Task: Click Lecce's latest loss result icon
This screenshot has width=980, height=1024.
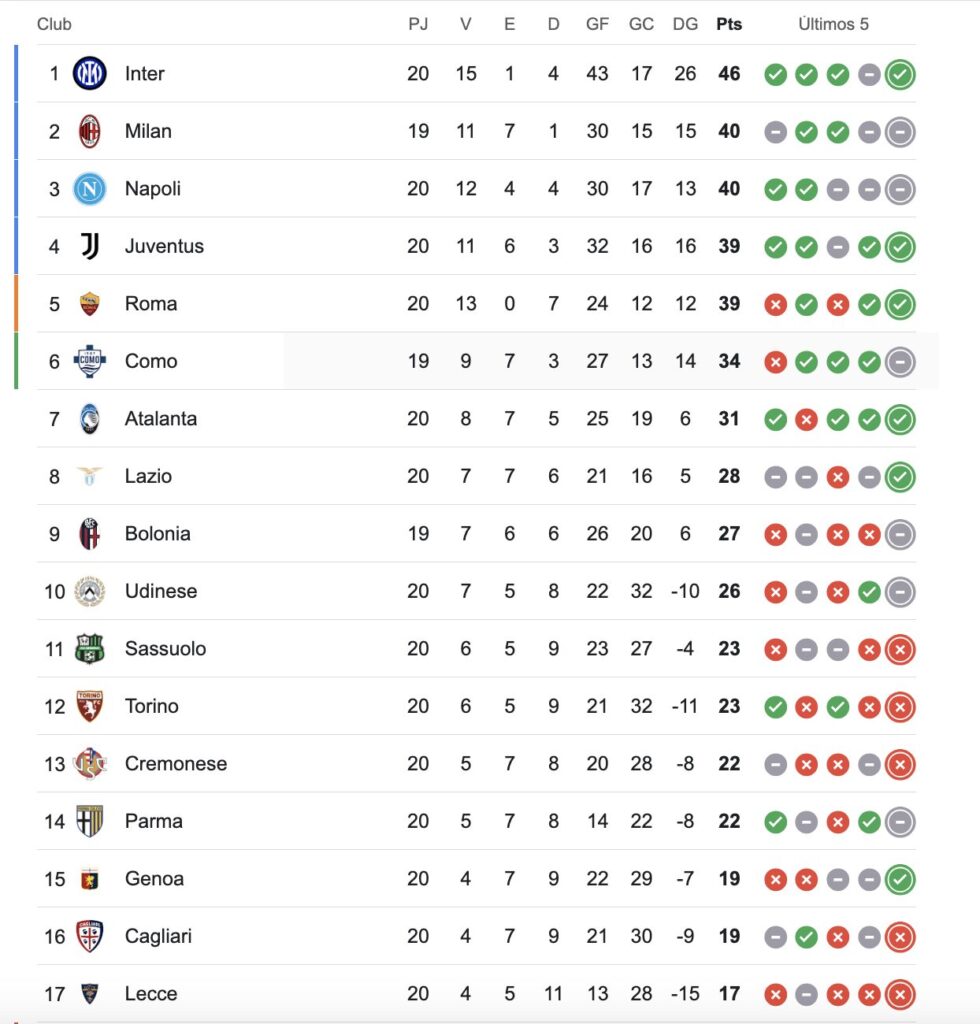Action: click(x=900, y=994)
